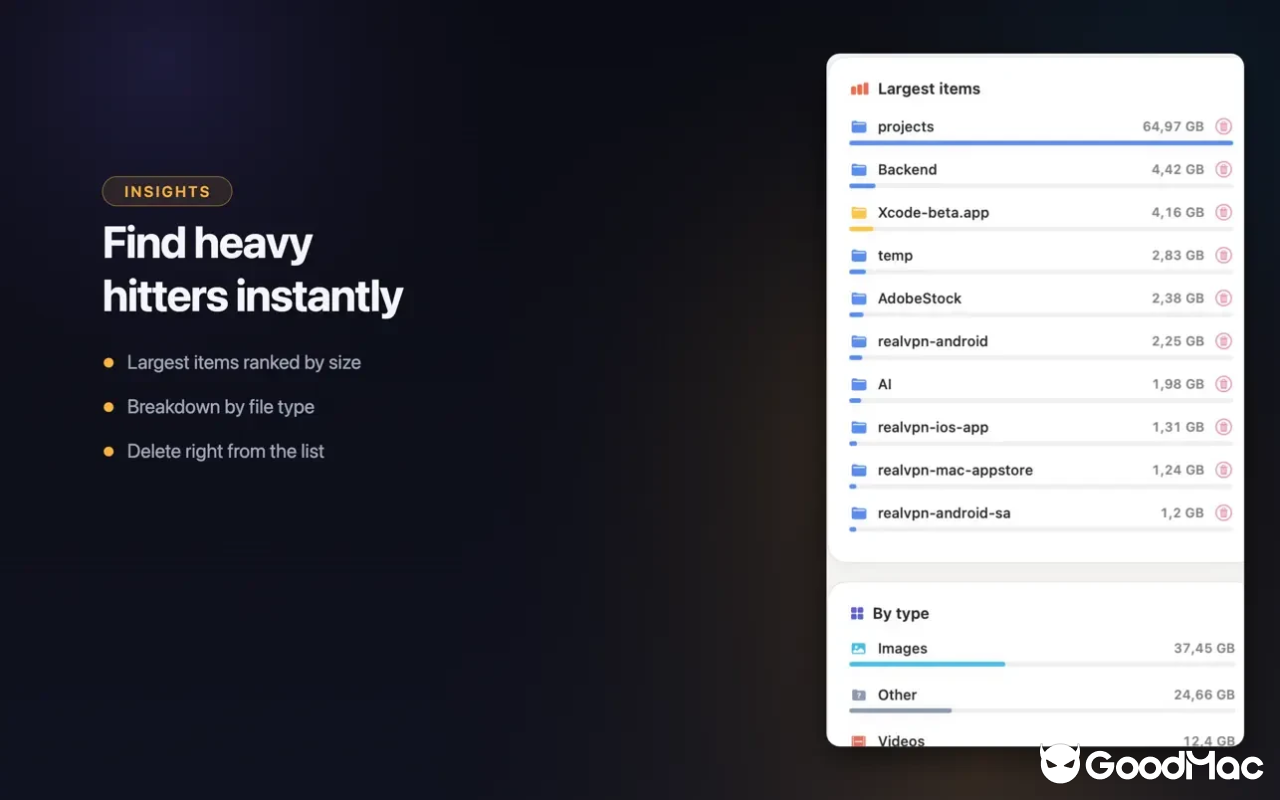This screenshot has height=800, width=1280.
Task: Click the temp folder icon
Action: coord(858,256)
